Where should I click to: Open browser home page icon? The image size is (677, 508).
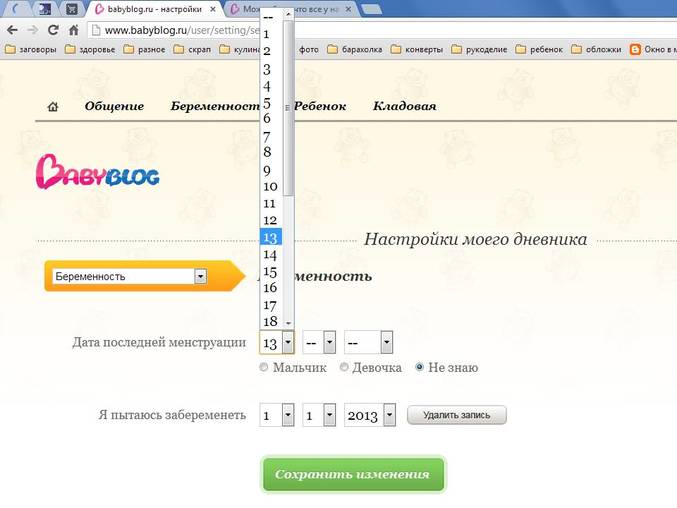coord(74,30)
